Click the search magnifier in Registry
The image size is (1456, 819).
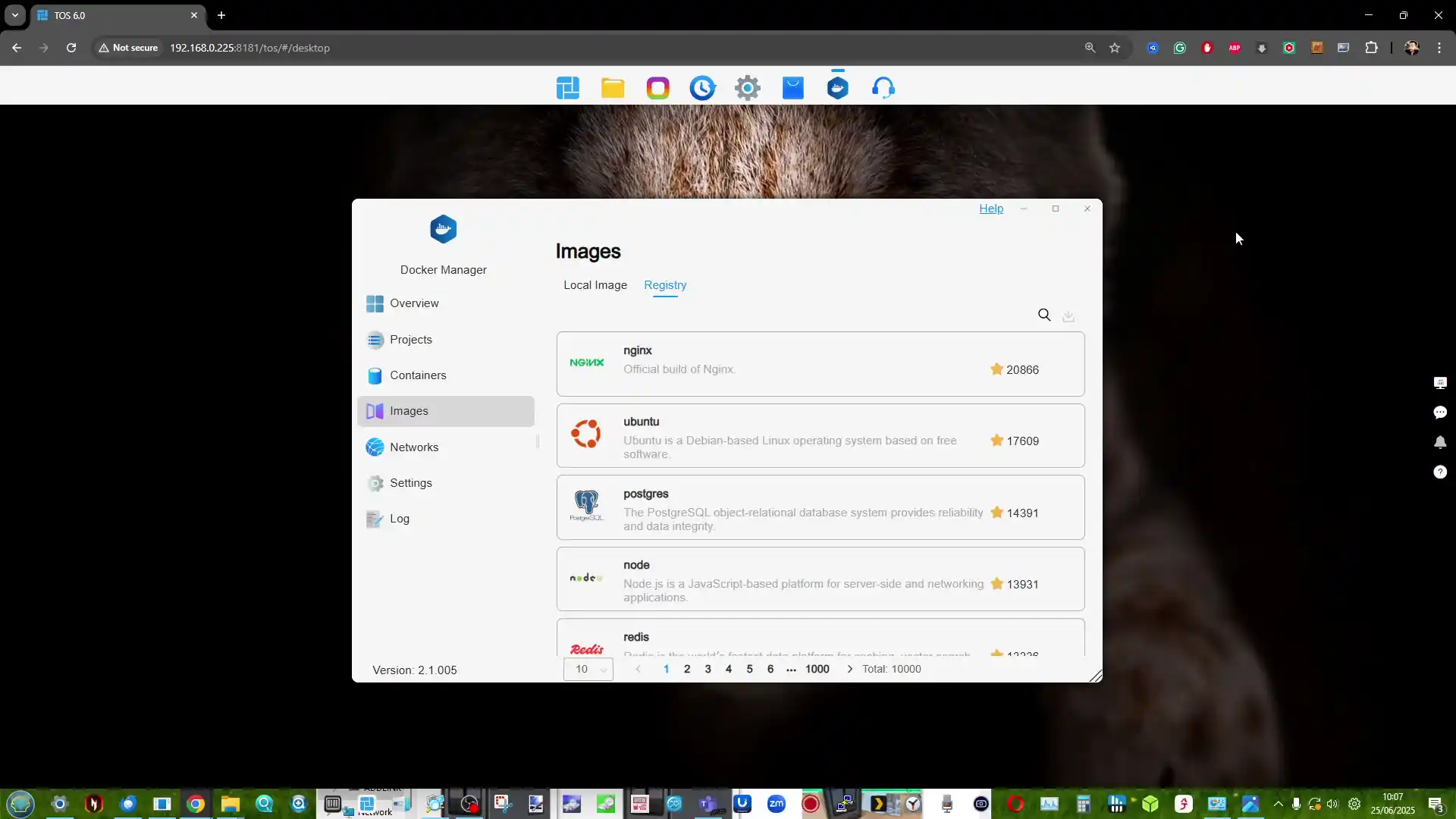pyautogui.click(x=1044, y=315)
